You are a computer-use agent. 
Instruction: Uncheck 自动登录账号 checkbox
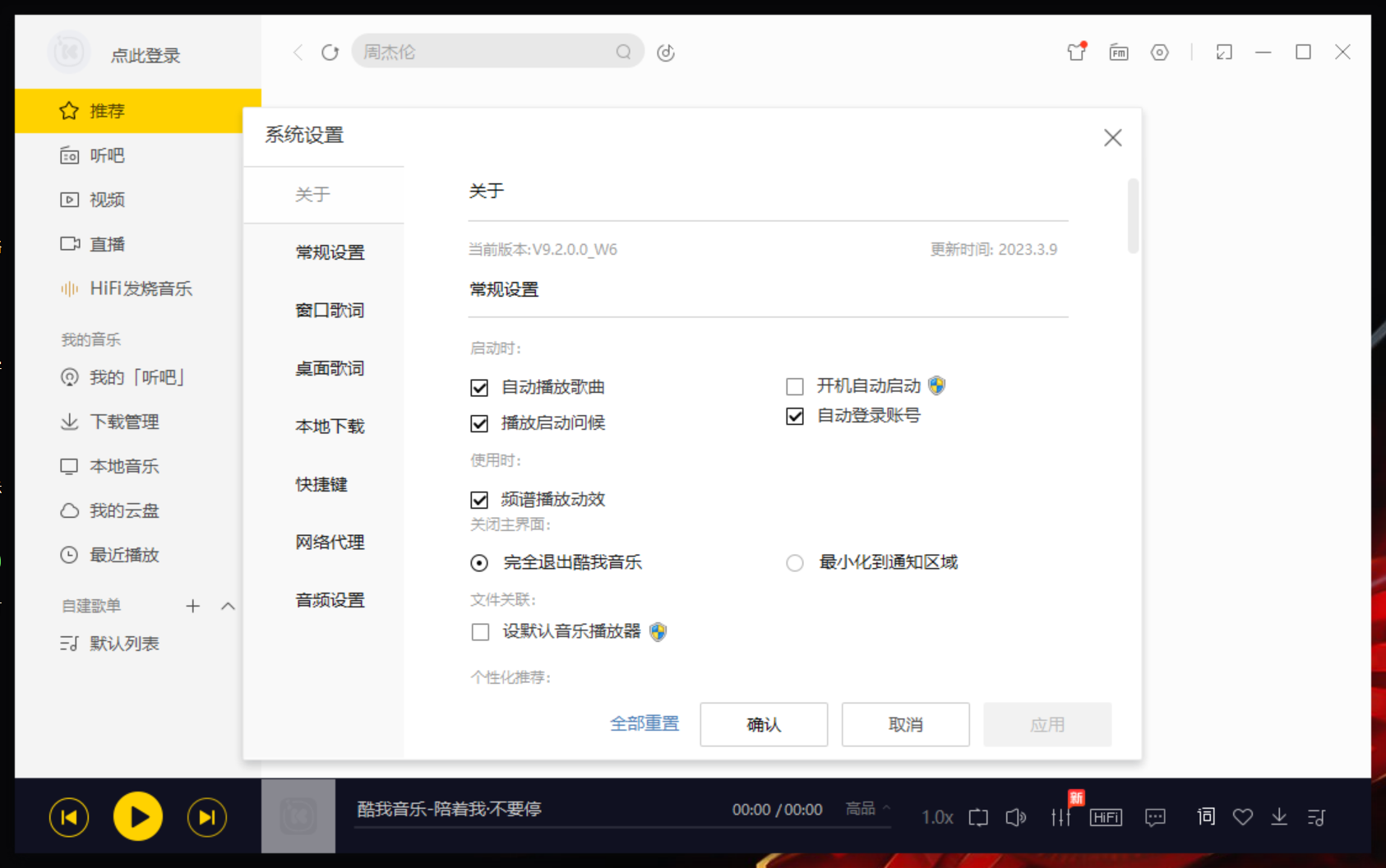[795, 417]
